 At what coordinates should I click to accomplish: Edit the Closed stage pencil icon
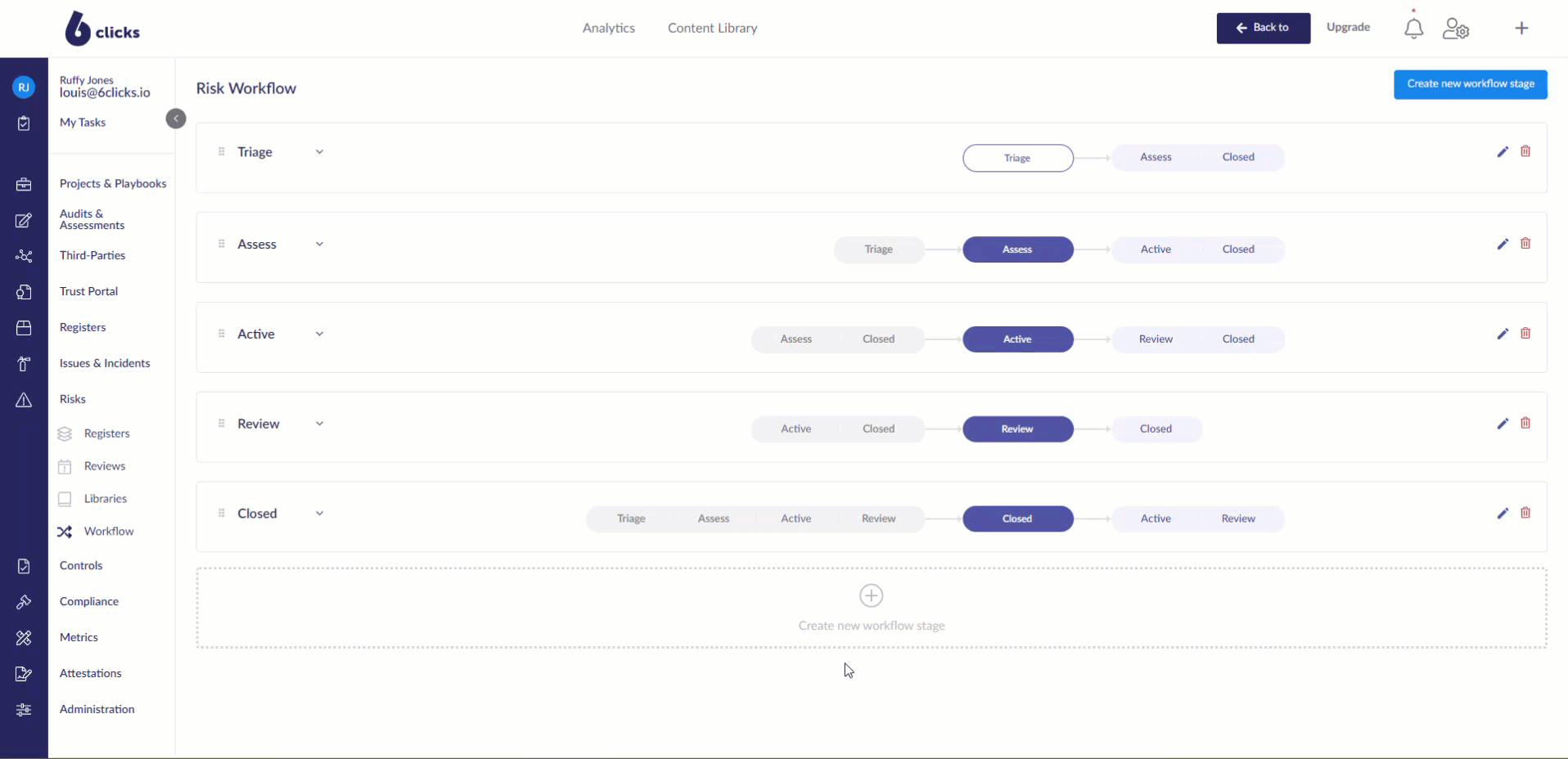tap(1503, 513)
